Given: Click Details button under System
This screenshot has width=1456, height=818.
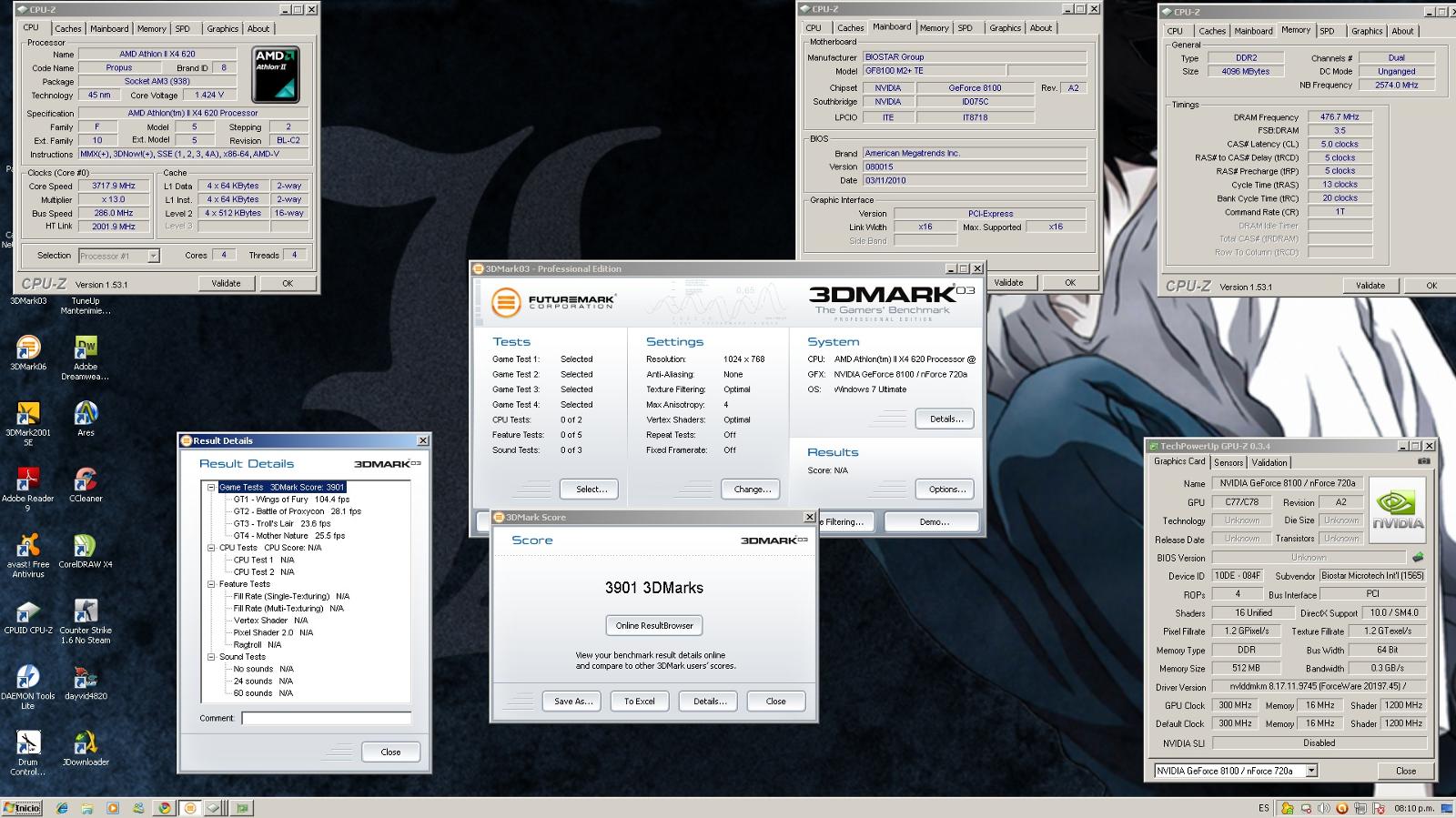Looking at the screenshot, I should (x=945, y=419).
